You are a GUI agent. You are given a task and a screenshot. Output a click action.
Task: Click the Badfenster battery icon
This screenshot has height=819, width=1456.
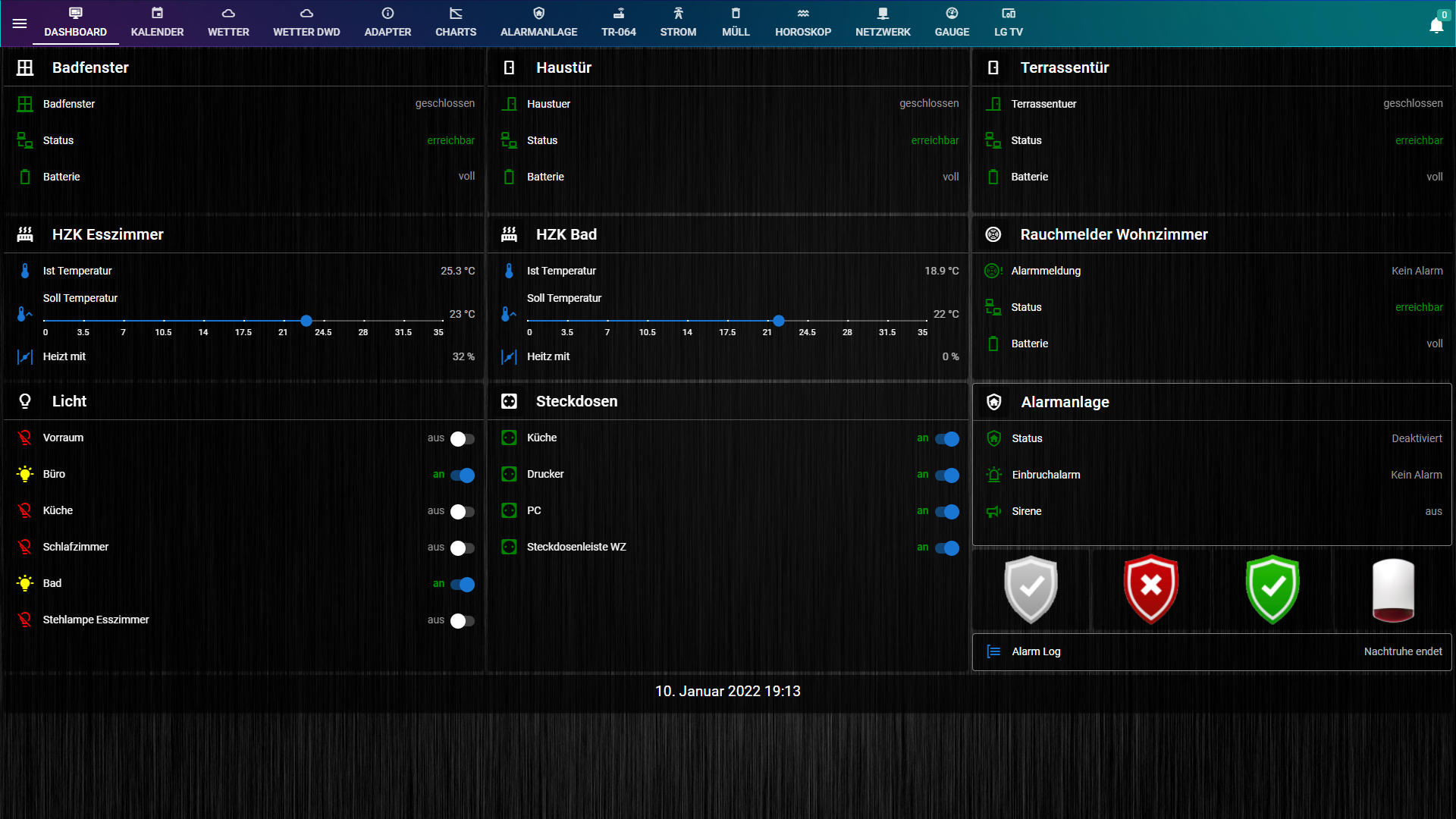pyautogui.click(x=25, y=177)
